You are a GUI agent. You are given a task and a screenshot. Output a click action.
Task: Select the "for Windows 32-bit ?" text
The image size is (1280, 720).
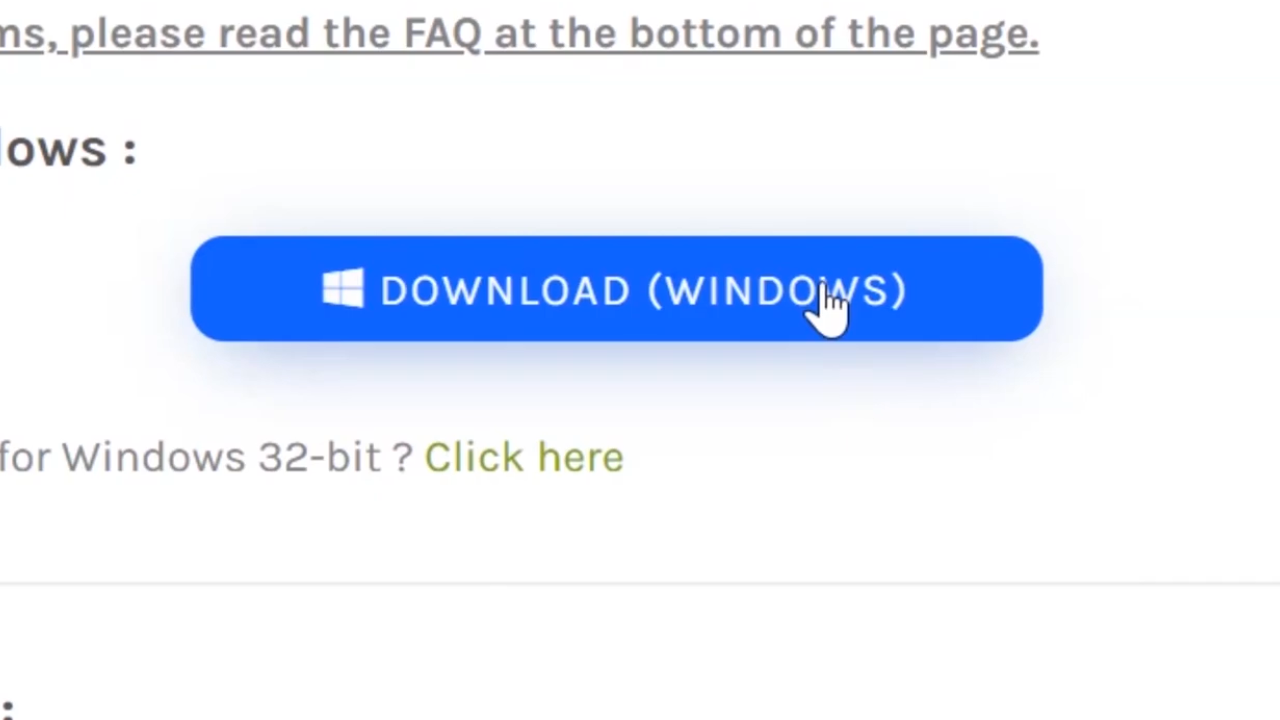pyautogui.click(x=206, y=457)
